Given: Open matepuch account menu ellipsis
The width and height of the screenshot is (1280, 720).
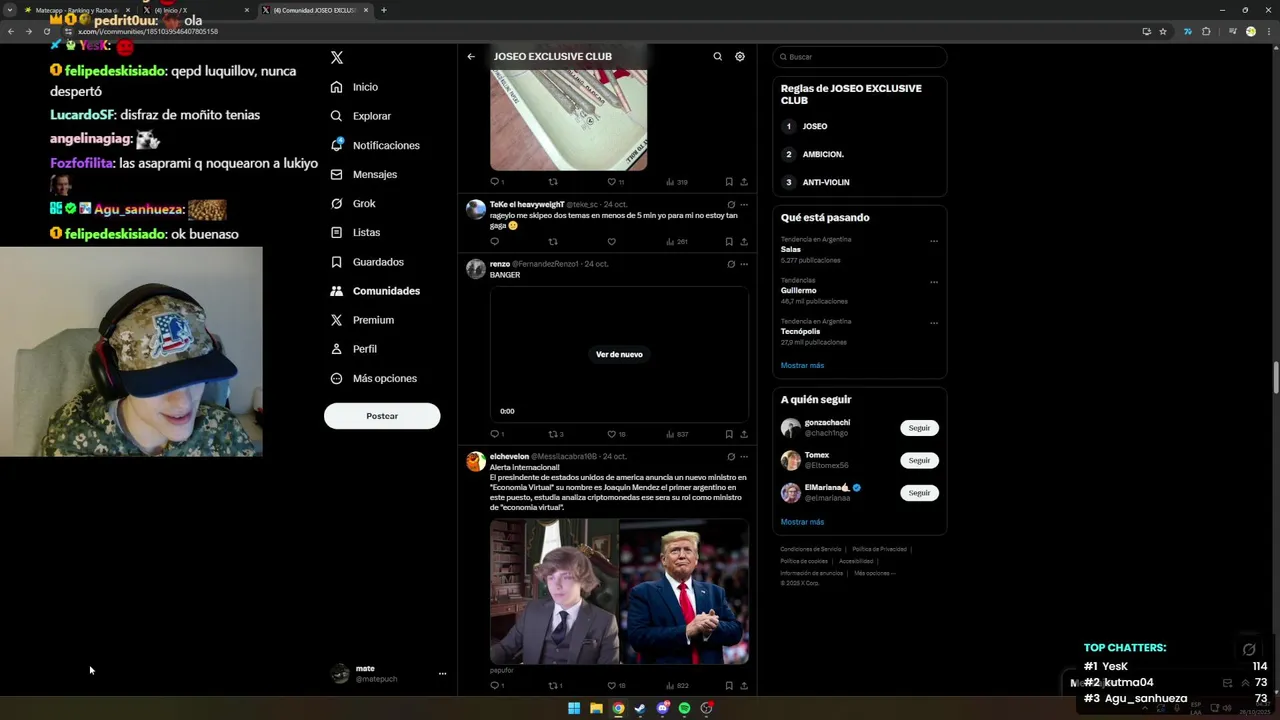Looking at the screenshot, I should coord(442,674).
